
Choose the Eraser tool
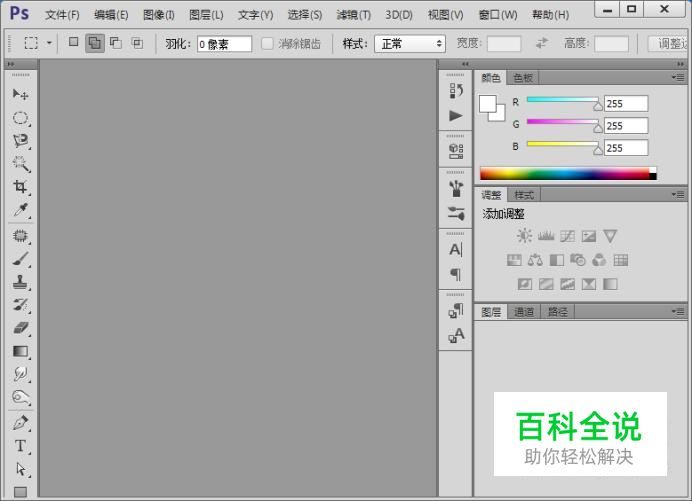click(20, 328)
